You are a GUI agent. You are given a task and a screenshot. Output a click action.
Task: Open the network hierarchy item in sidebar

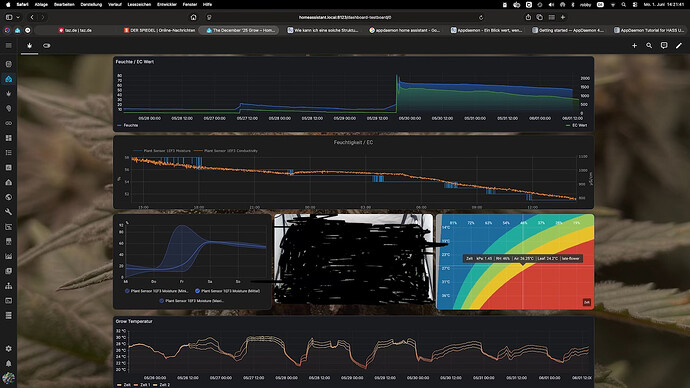coord(8,286)
